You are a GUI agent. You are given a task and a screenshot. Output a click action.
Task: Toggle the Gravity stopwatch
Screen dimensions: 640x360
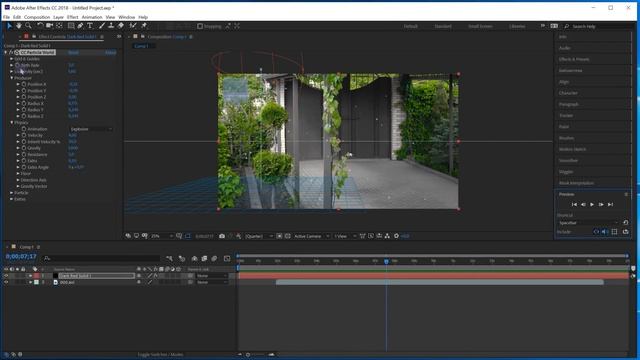pyautogui.click(x=24, y=148)
